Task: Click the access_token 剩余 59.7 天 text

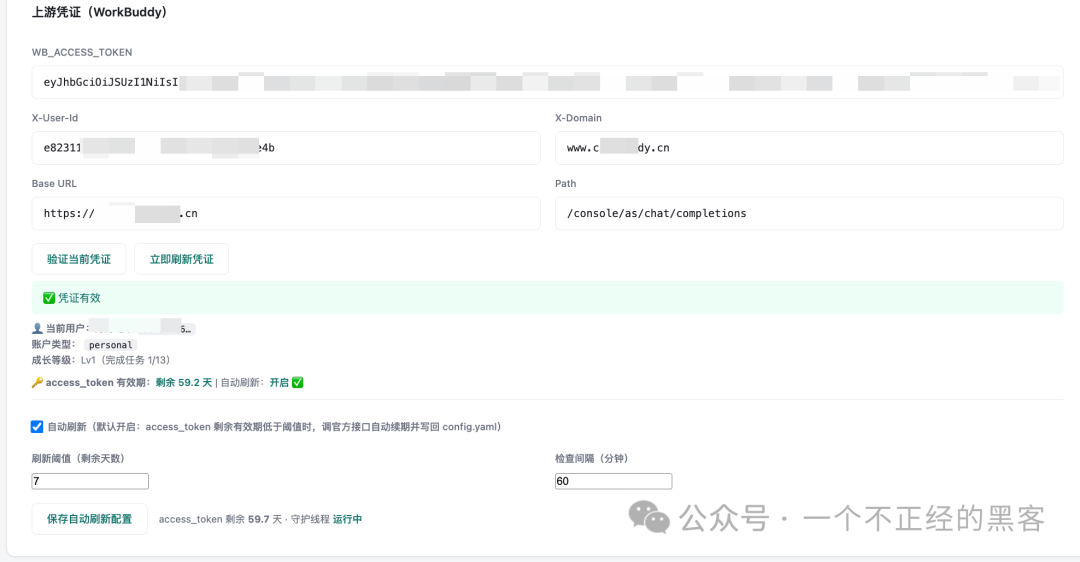Action: [x=220, y=519]
